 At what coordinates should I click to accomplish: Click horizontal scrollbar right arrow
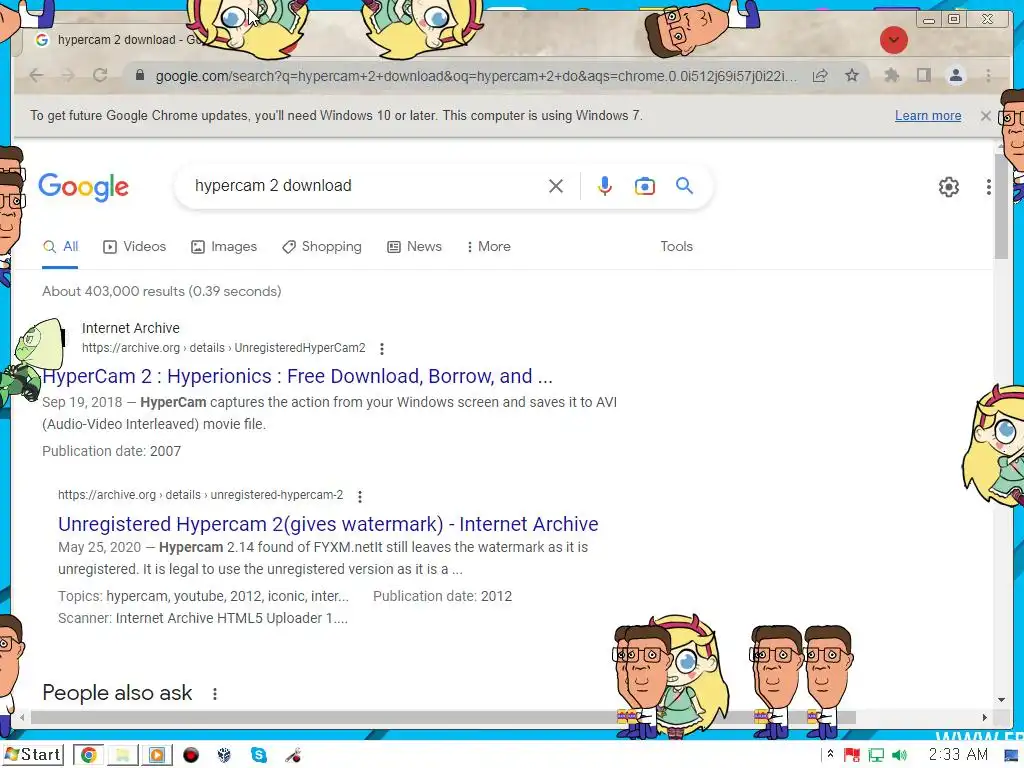(x=984, y=717)
